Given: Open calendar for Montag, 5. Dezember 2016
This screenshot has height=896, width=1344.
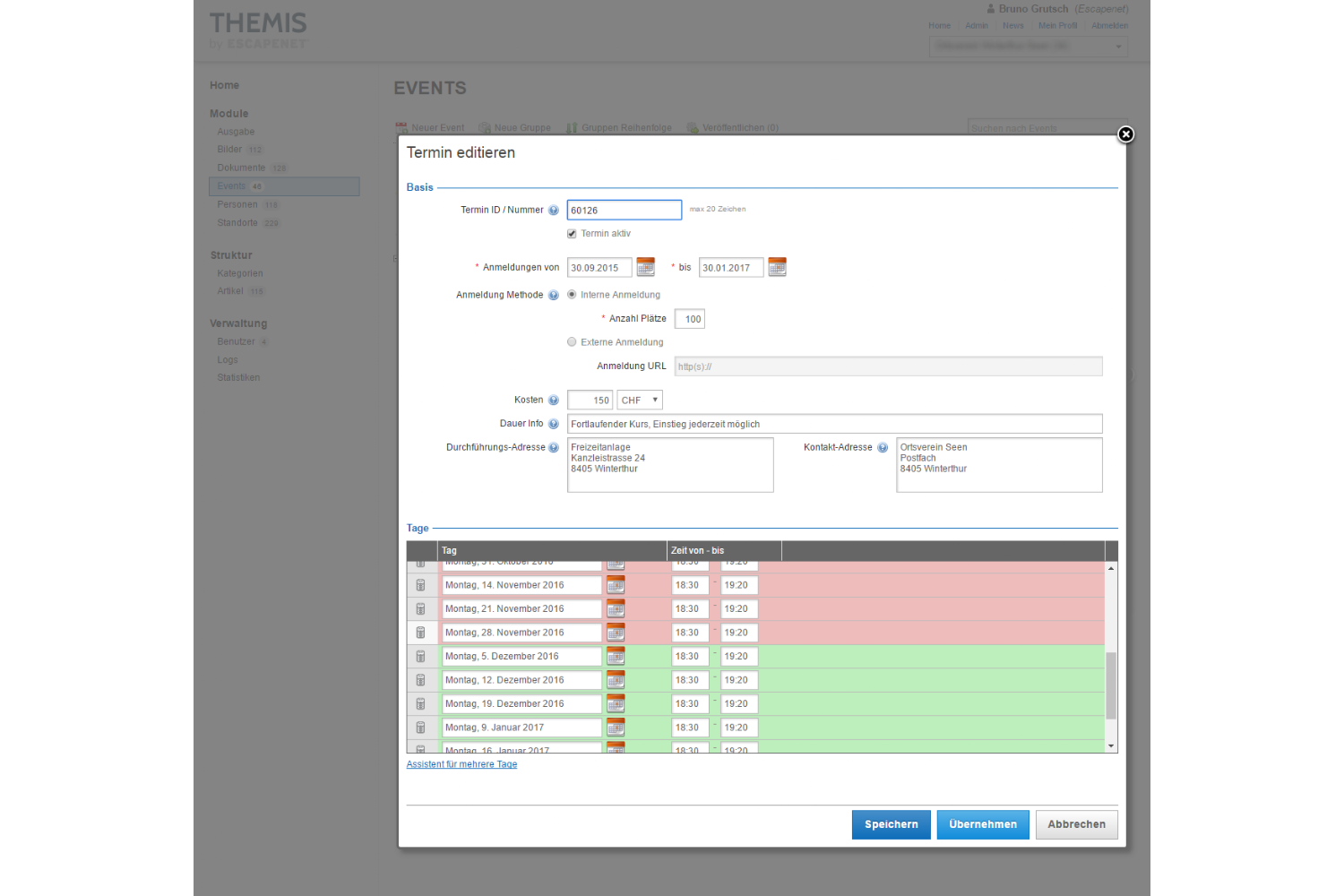Looking at the screenshot, I should click(616, 657).
